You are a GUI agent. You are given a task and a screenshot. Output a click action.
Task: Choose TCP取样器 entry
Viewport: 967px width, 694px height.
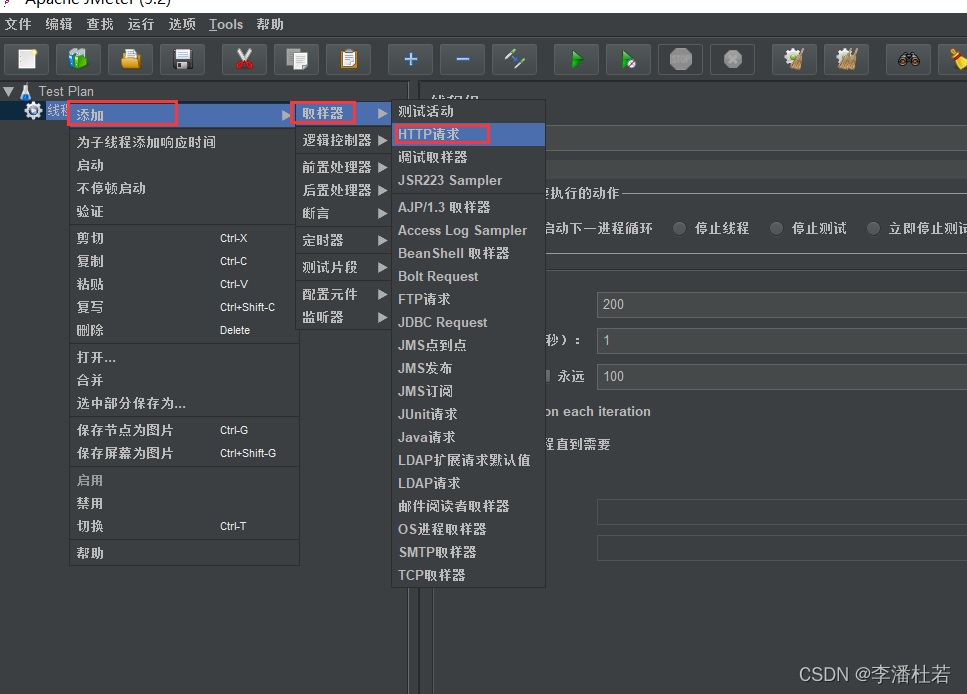tap(469, 575)
